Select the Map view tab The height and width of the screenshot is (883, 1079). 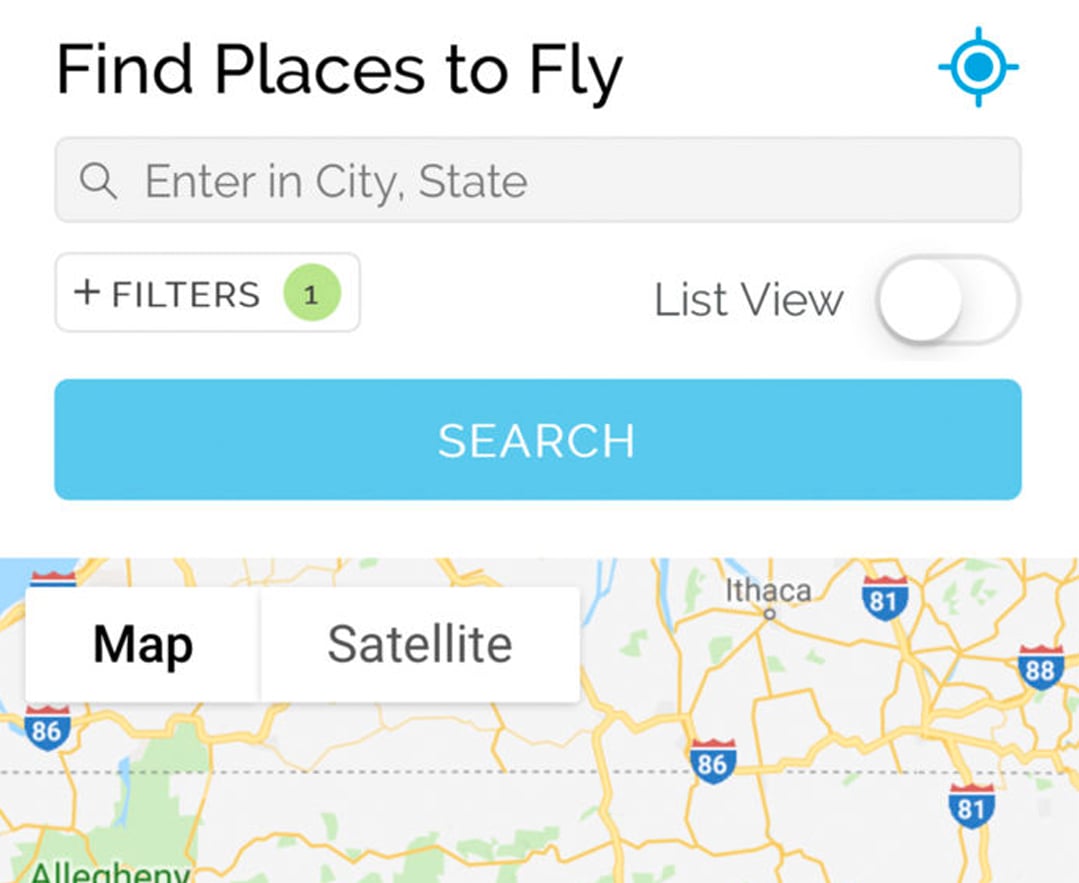pos(142,645)
